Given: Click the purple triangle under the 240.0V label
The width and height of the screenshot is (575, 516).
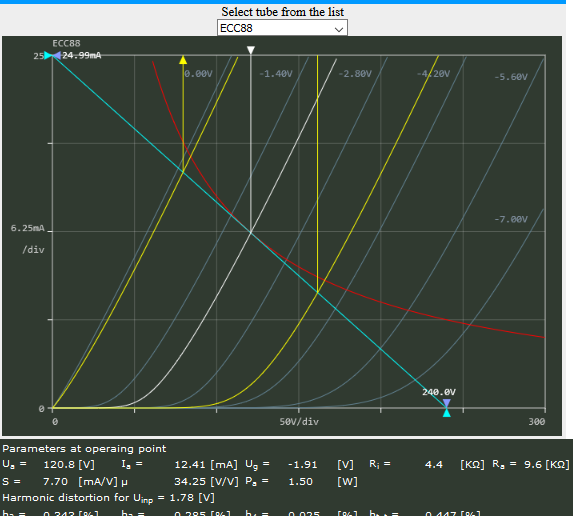Looking at the screenshot, I should (x=447, y=403).
